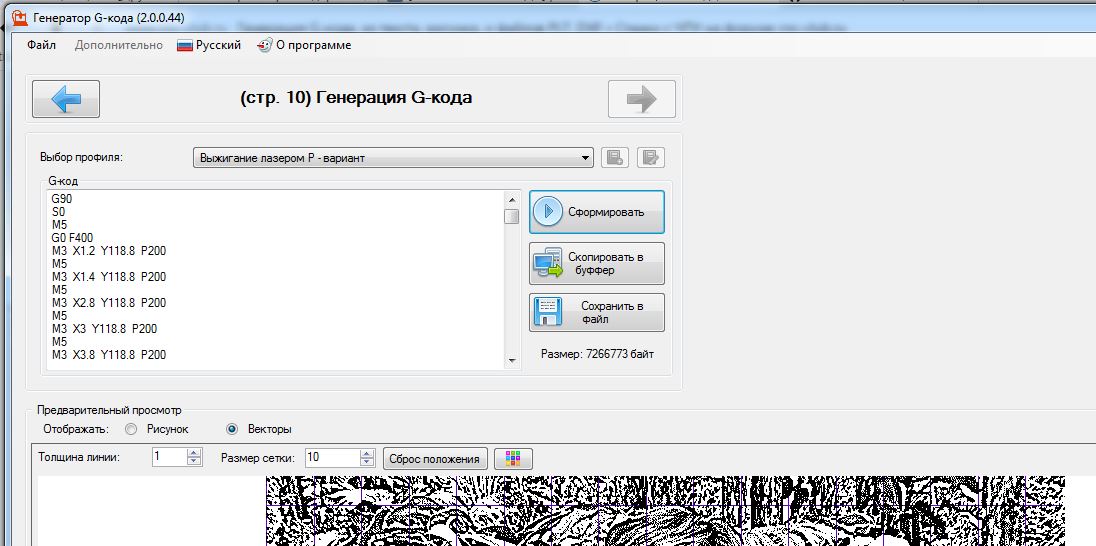The height and width of the screenshot is (546, 1096).
Task: Open the profile selection dropdown
Action: [x=394, y=158]
